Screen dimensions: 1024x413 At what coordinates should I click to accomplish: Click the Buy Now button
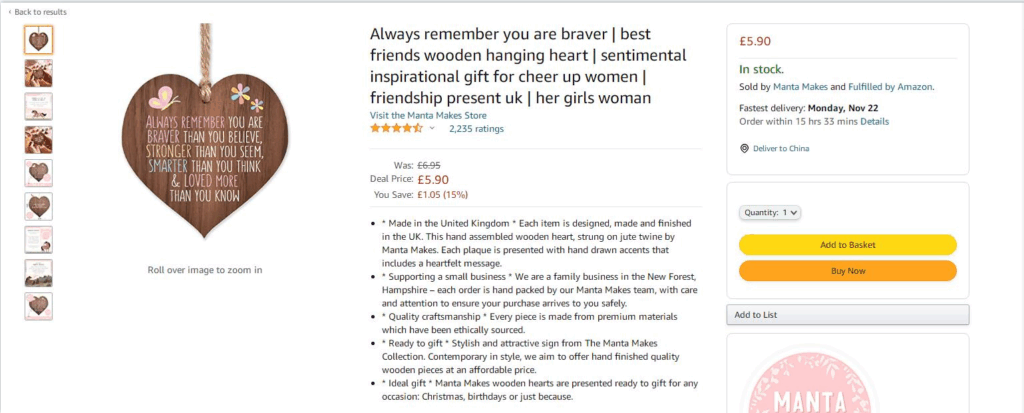tap(848, 271)
